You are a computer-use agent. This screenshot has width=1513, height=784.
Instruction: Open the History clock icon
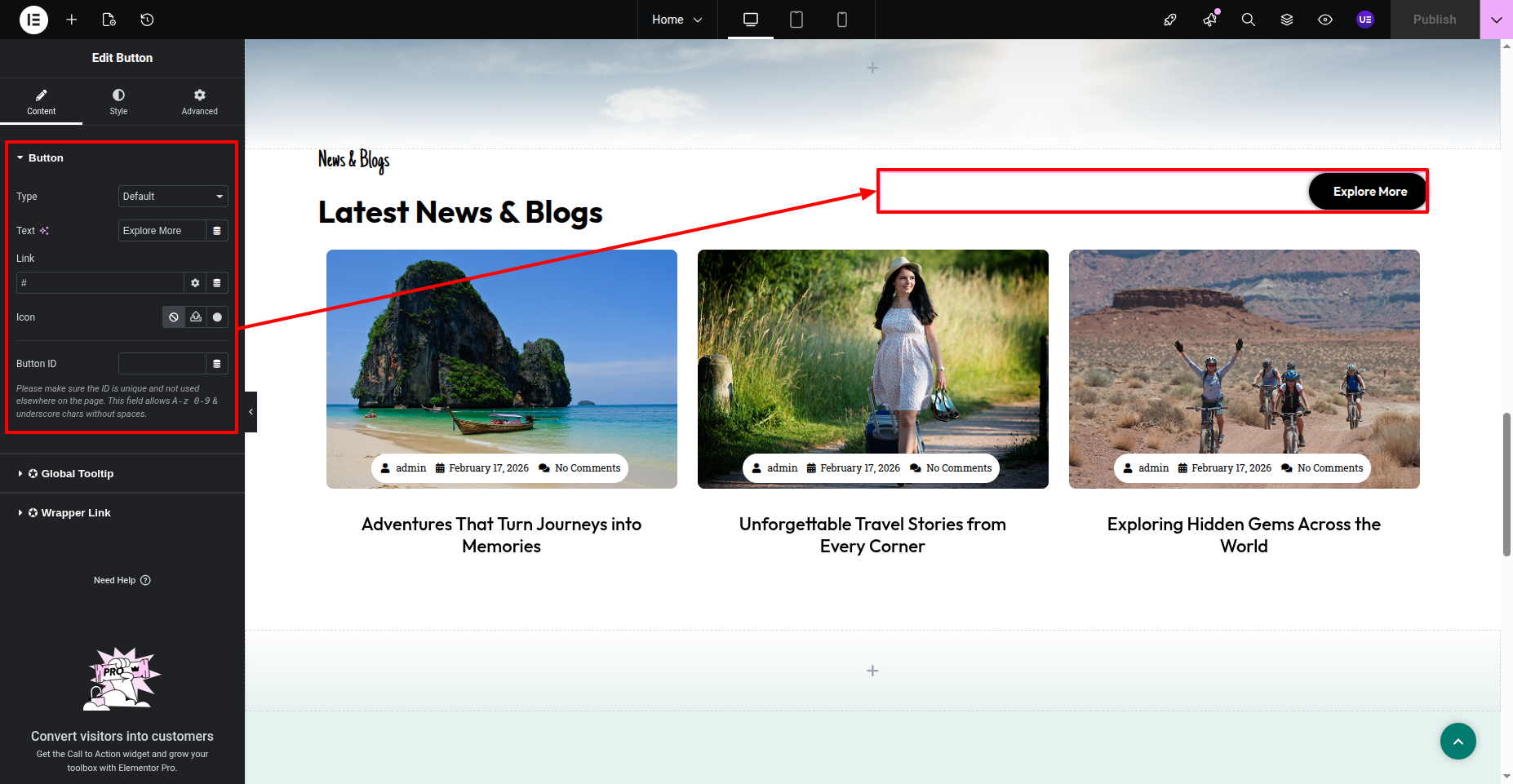147,20
